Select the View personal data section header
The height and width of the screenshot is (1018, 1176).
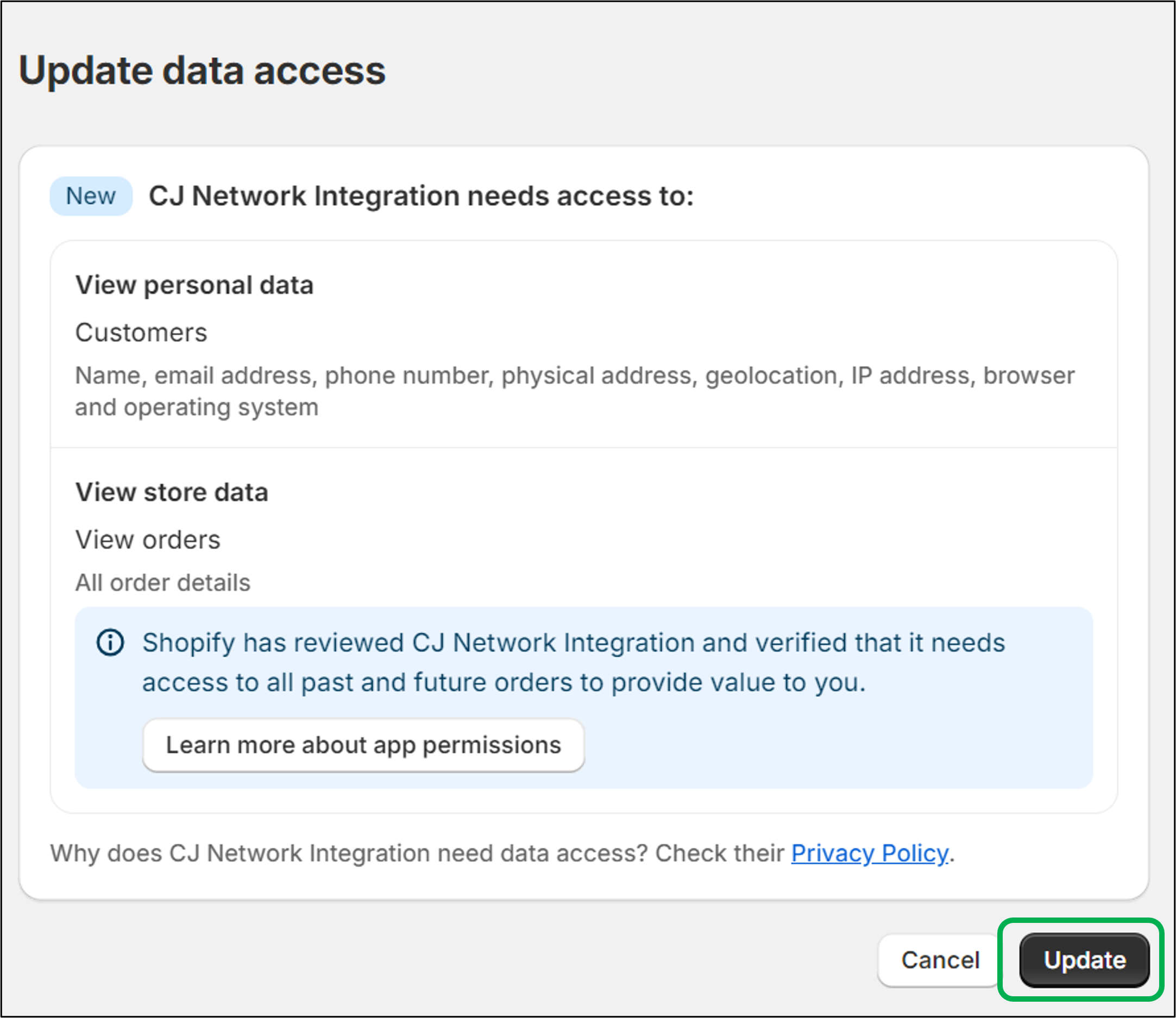pos(195,285)
